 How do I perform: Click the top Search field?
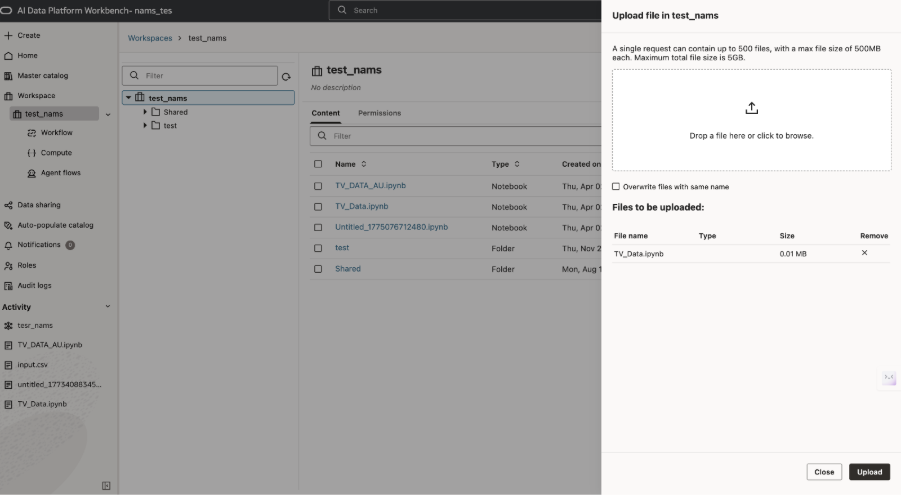coord(460,10)
